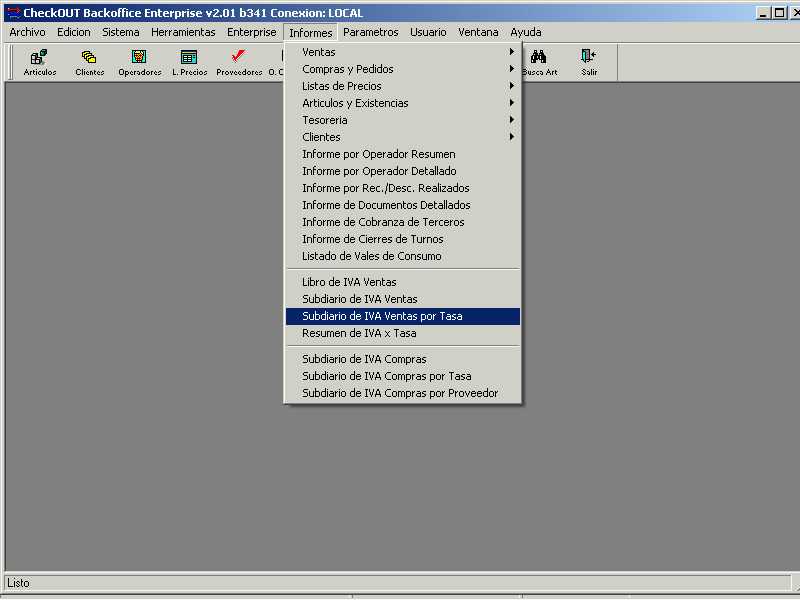
Task: Open the Ventana menu
Action: (478, 32)
